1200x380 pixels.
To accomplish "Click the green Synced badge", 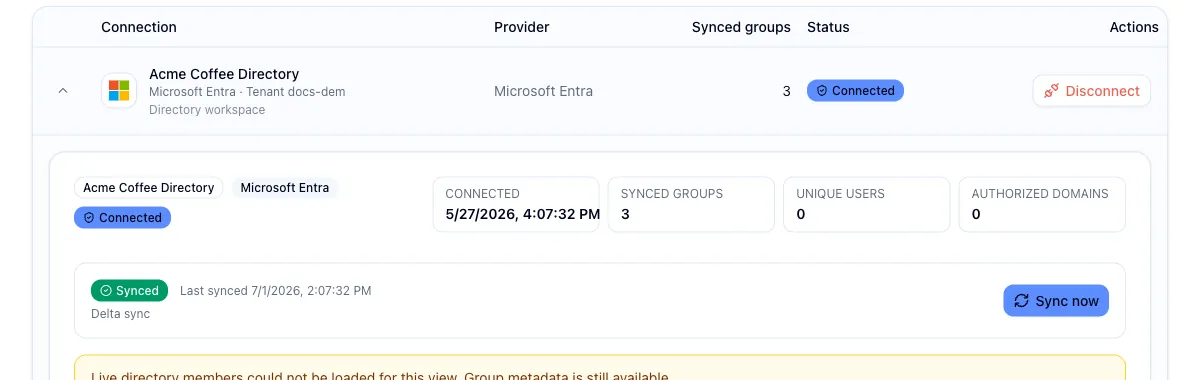I will click(129, 291).
